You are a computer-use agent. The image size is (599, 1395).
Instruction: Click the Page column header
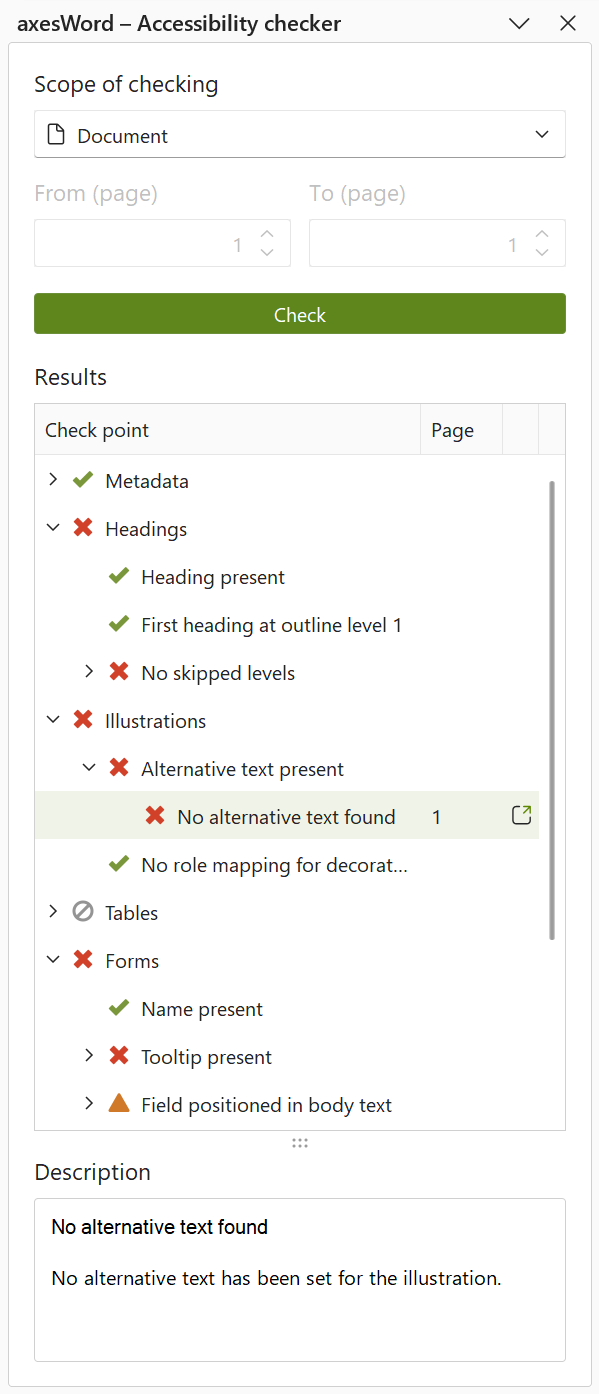461,430
